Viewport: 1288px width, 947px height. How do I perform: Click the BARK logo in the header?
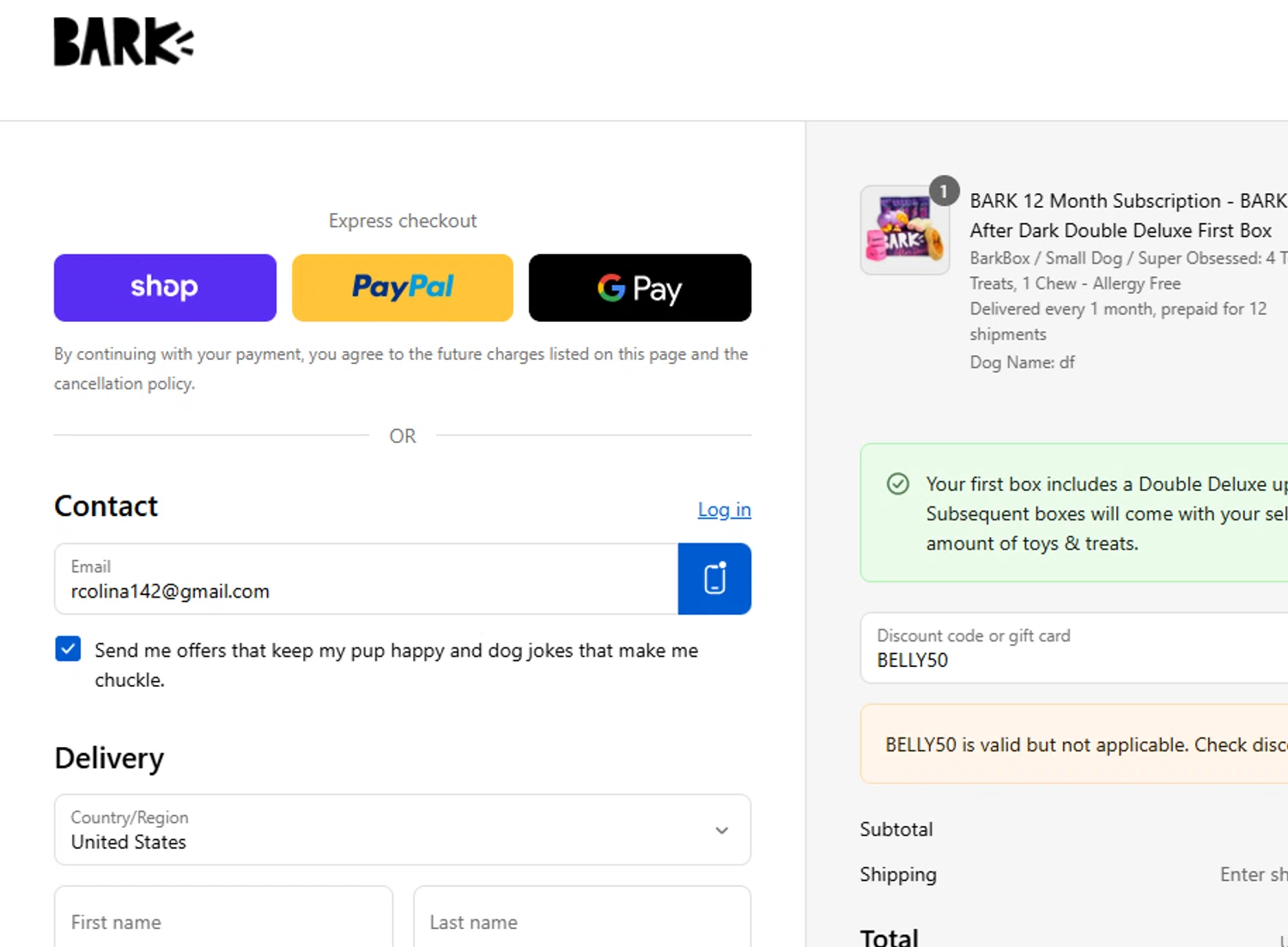pos(124,41)
